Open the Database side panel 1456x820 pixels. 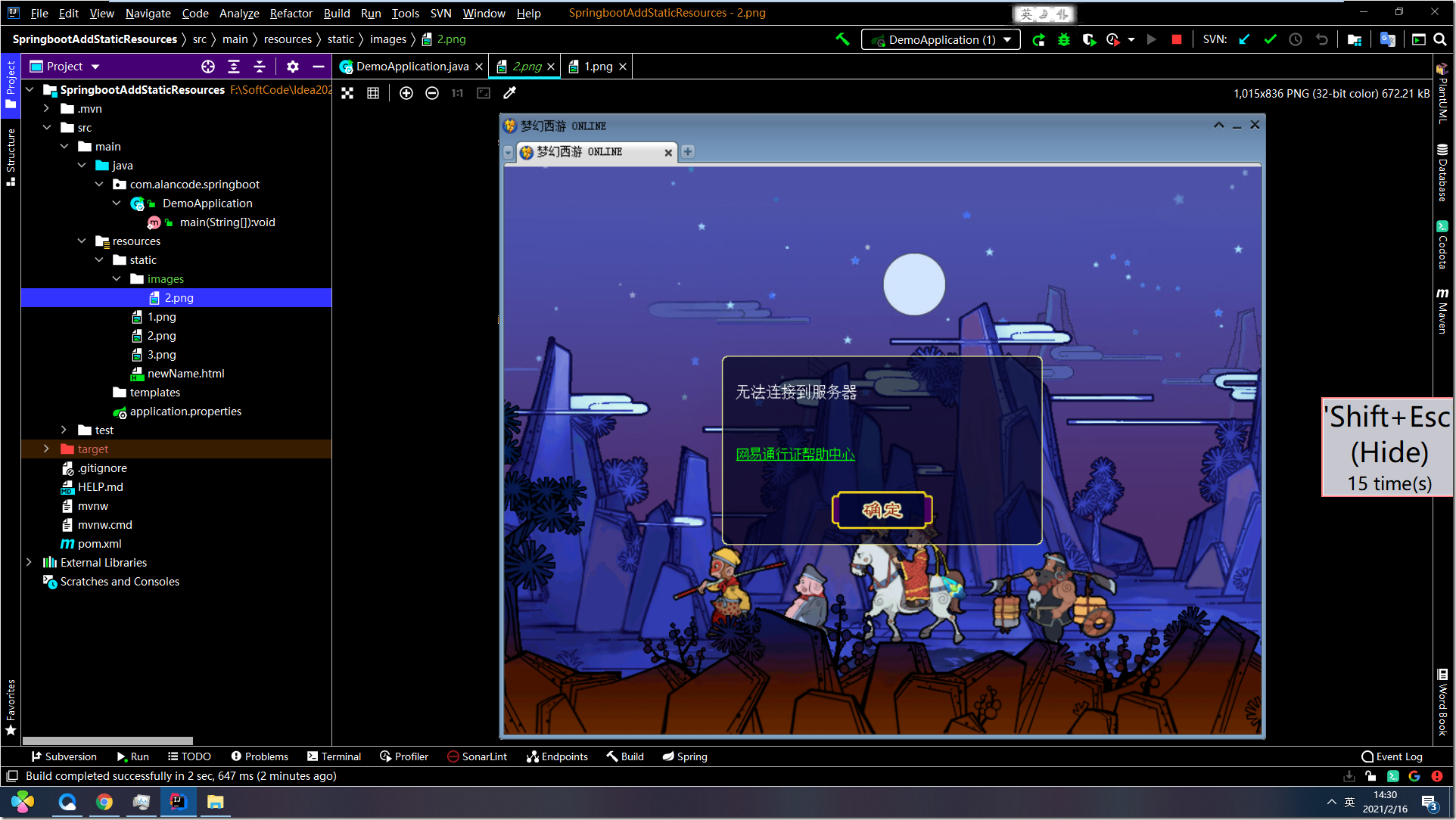1442,172
